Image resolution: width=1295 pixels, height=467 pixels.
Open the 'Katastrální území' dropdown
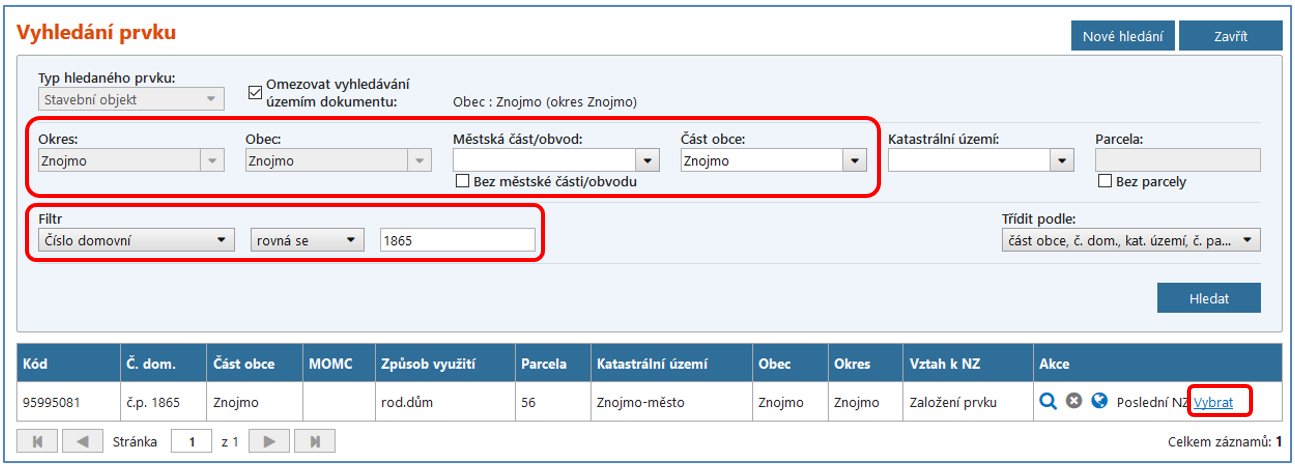pos(1060,160)
